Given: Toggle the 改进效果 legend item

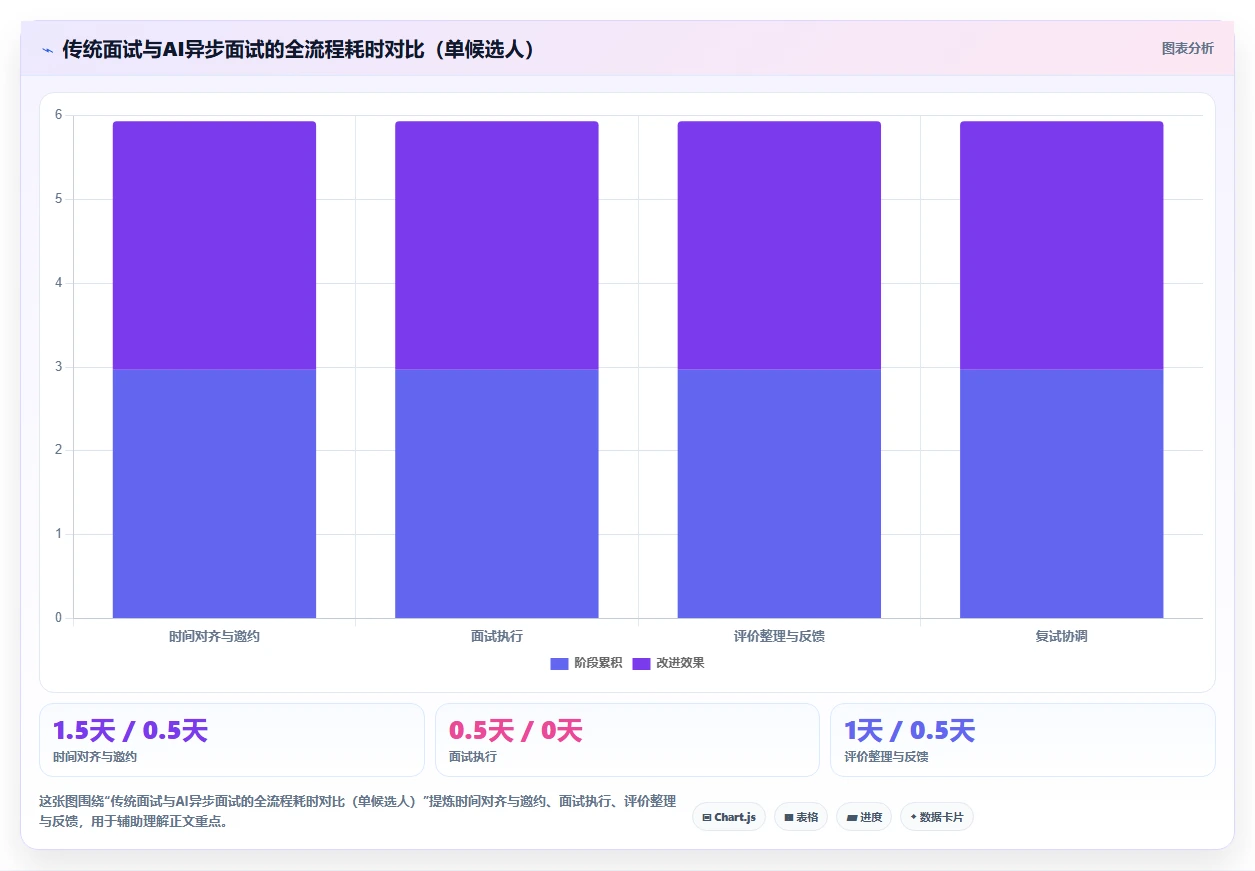Looking at the screenshot, I should coord(668,663).
